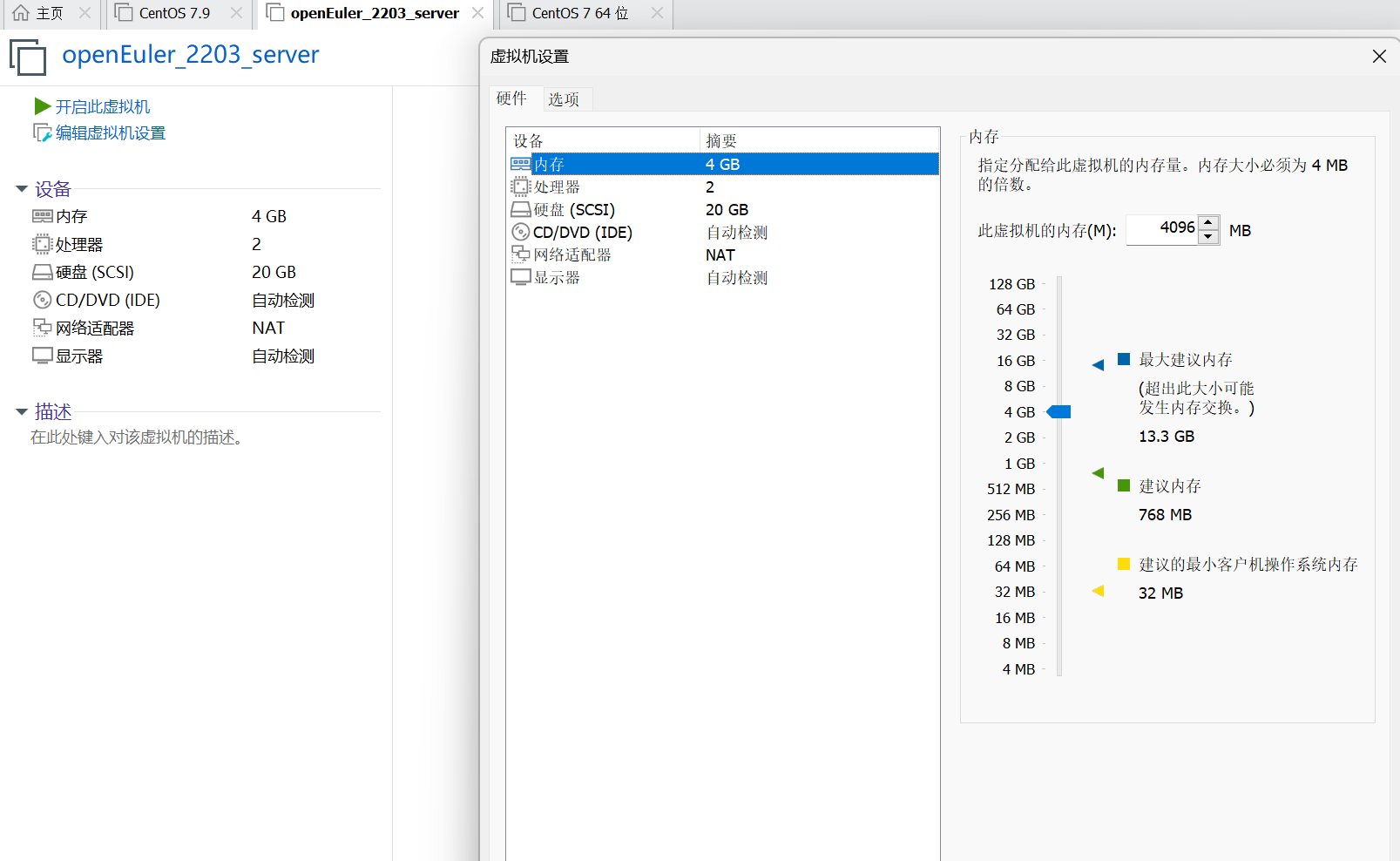Click the 4096 memory input field
This screenshot has width=1400, height=861.
[x=1162, y=230]
